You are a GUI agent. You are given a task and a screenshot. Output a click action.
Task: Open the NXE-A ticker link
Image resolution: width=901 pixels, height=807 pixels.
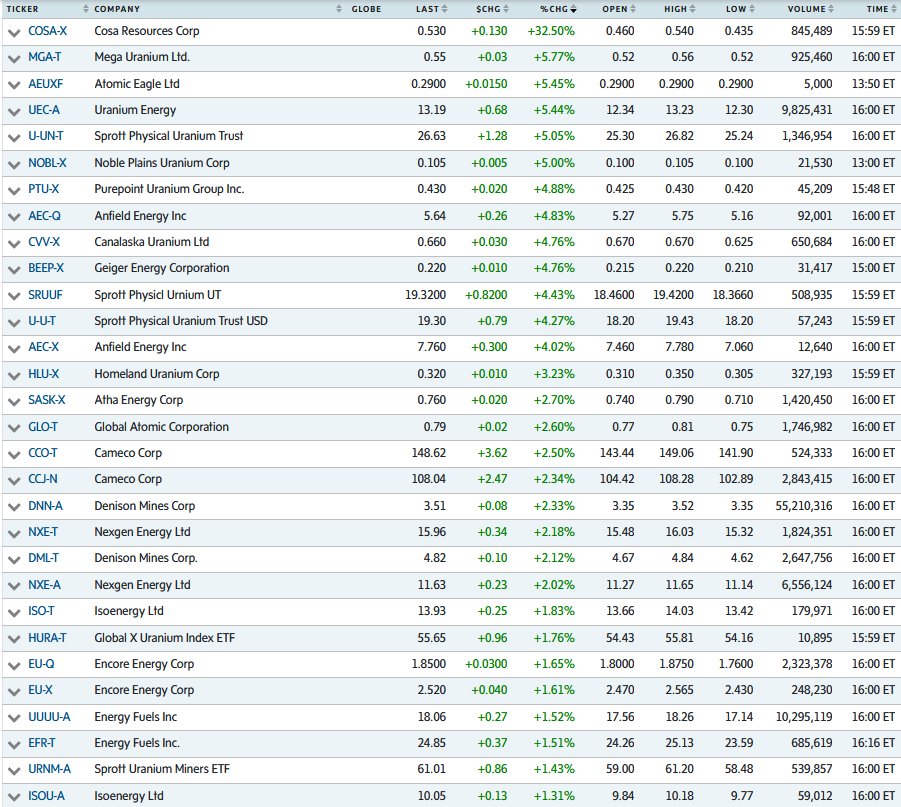pos(44,585)
